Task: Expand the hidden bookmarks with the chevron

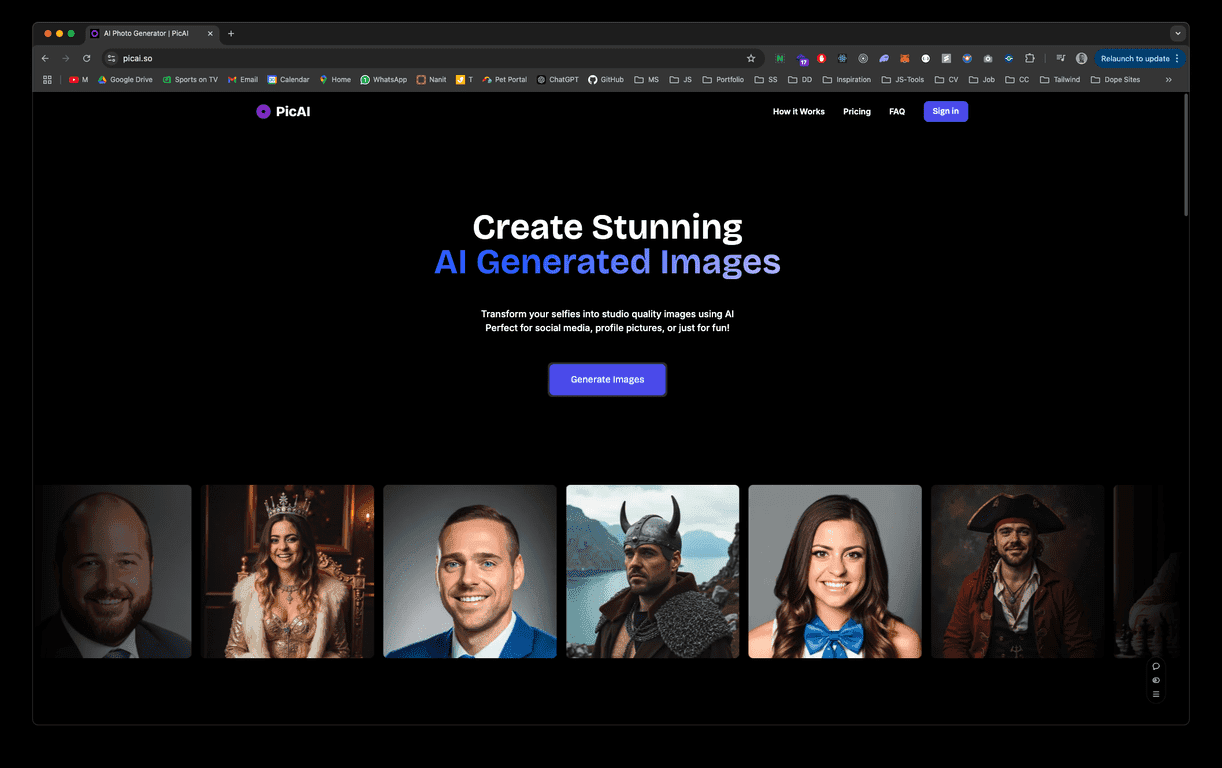Action: click(1168, 79)
